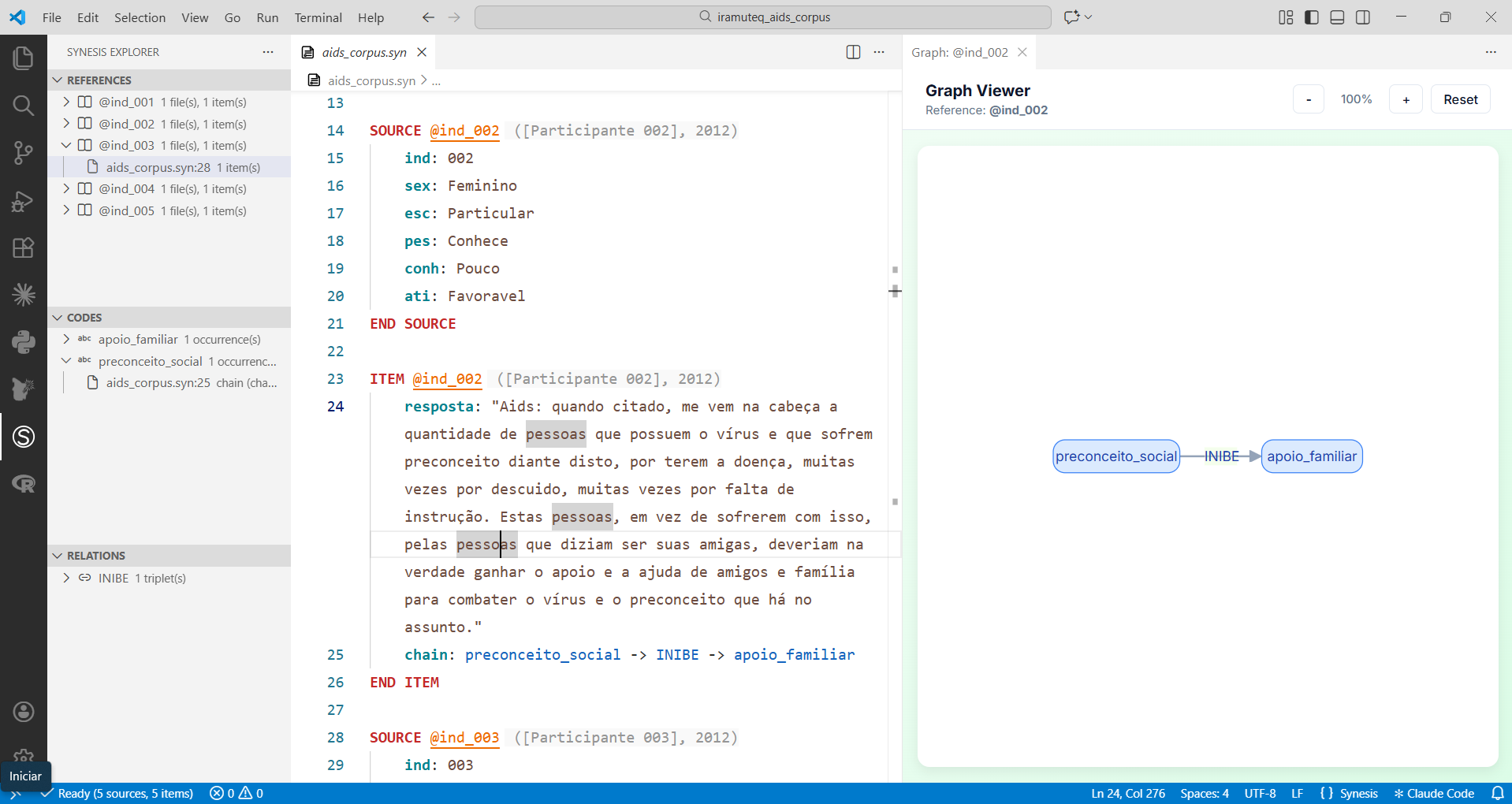
Task: Open the Accounts icon
Action: click(x=24, y=712)
